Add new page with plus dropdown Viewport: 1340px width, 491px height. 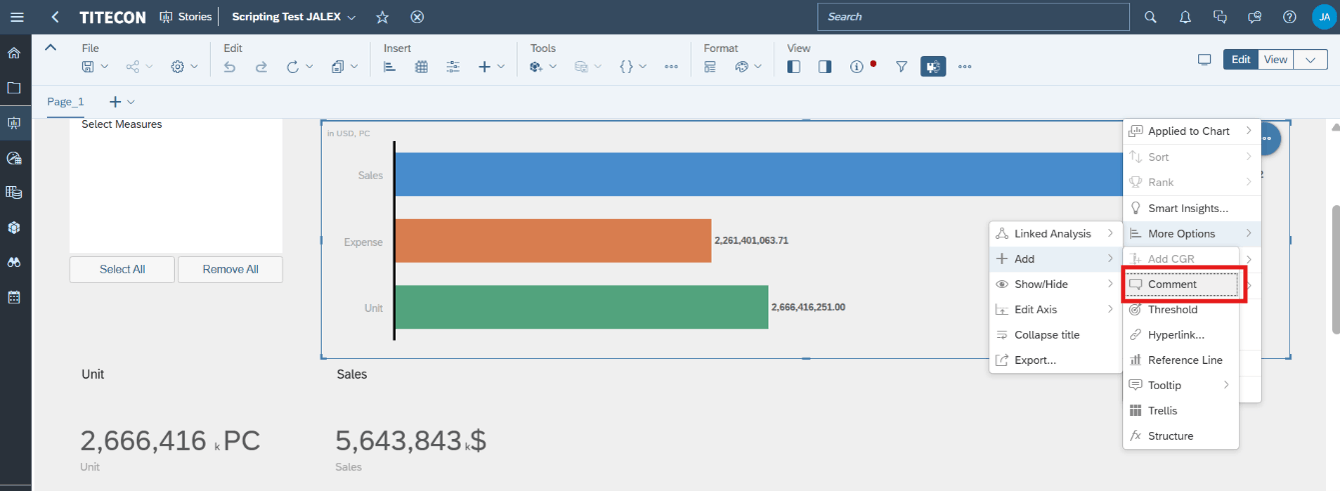[x=122, y=102]
